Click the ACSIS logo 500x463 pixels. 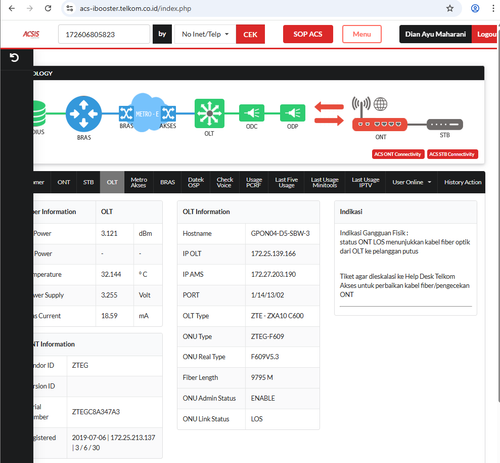click(31, 34)
